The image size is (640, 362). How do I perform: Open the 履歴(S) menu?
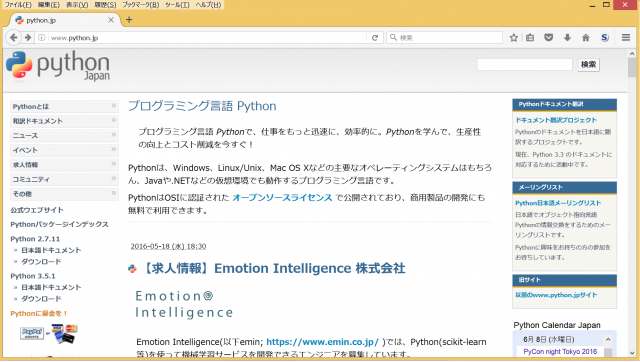pyautogui.click(x=105, y=4)
